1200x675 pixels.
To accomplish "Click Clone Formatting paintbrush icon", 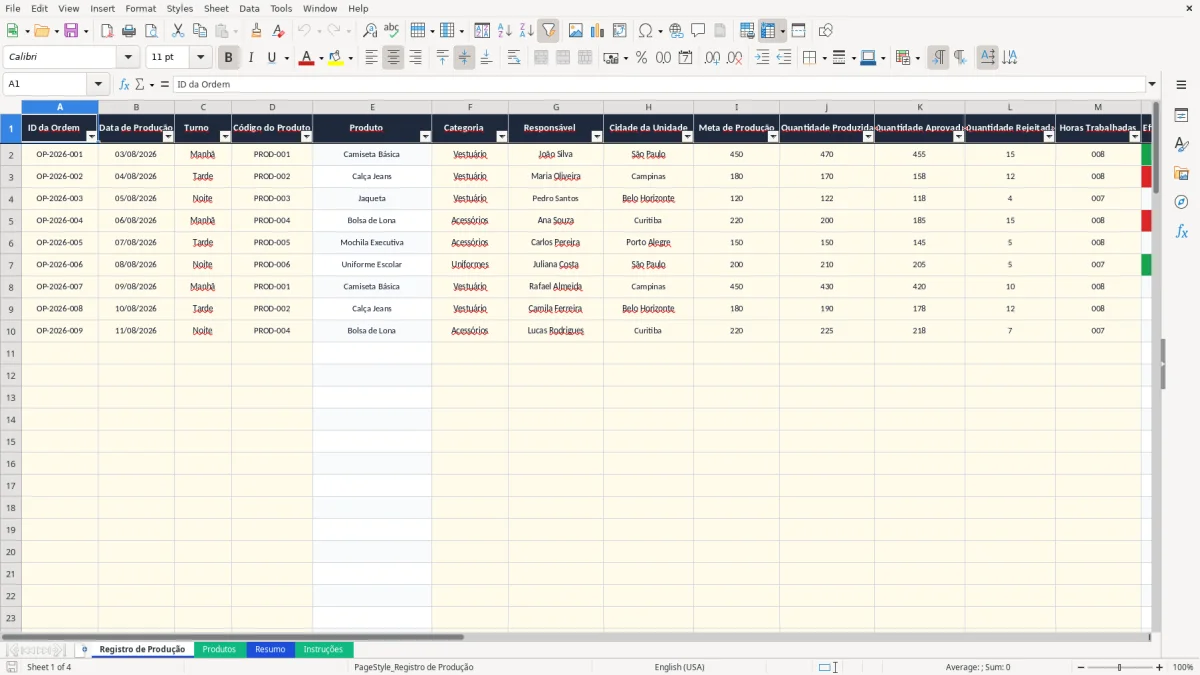I will (x=257, y=31).
